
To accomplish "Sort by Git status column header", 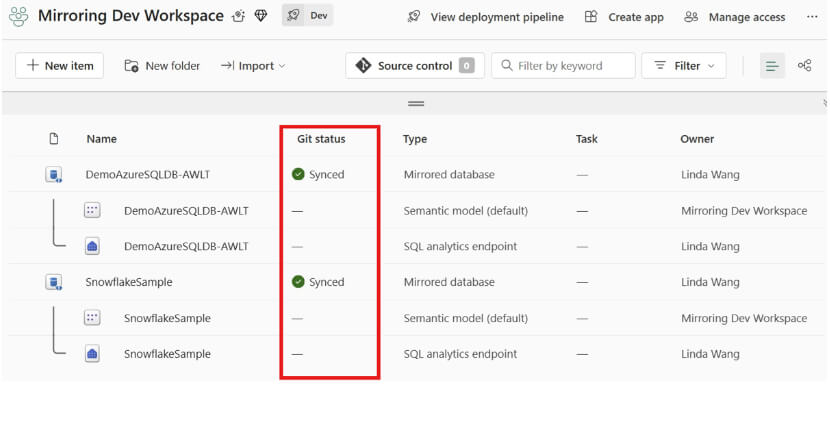I will point(321,139).
